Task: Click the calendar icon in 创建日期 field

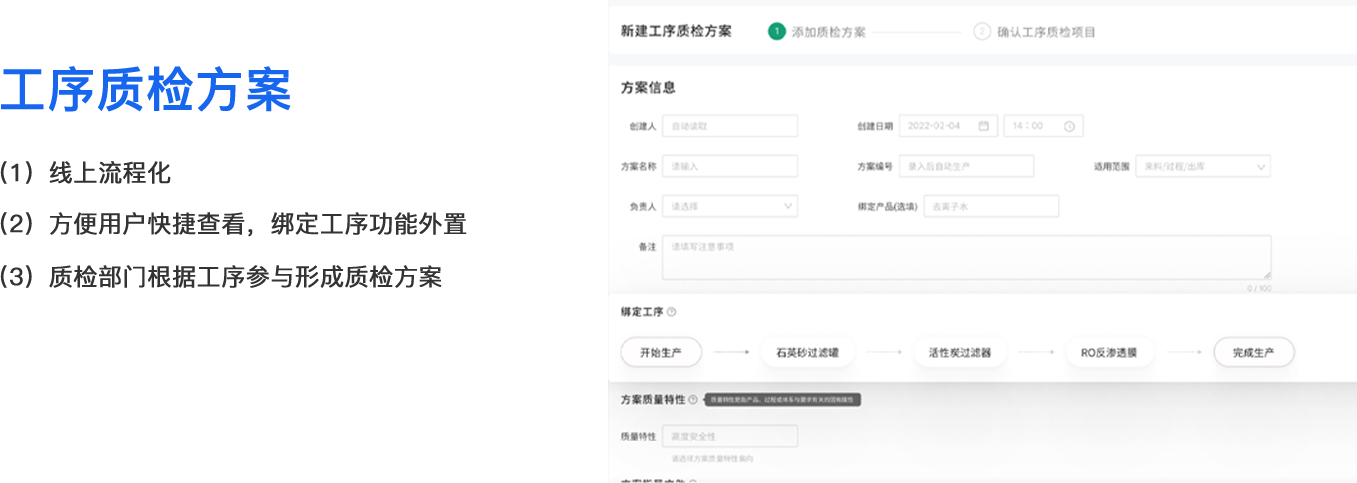Action: pos(983,126)
